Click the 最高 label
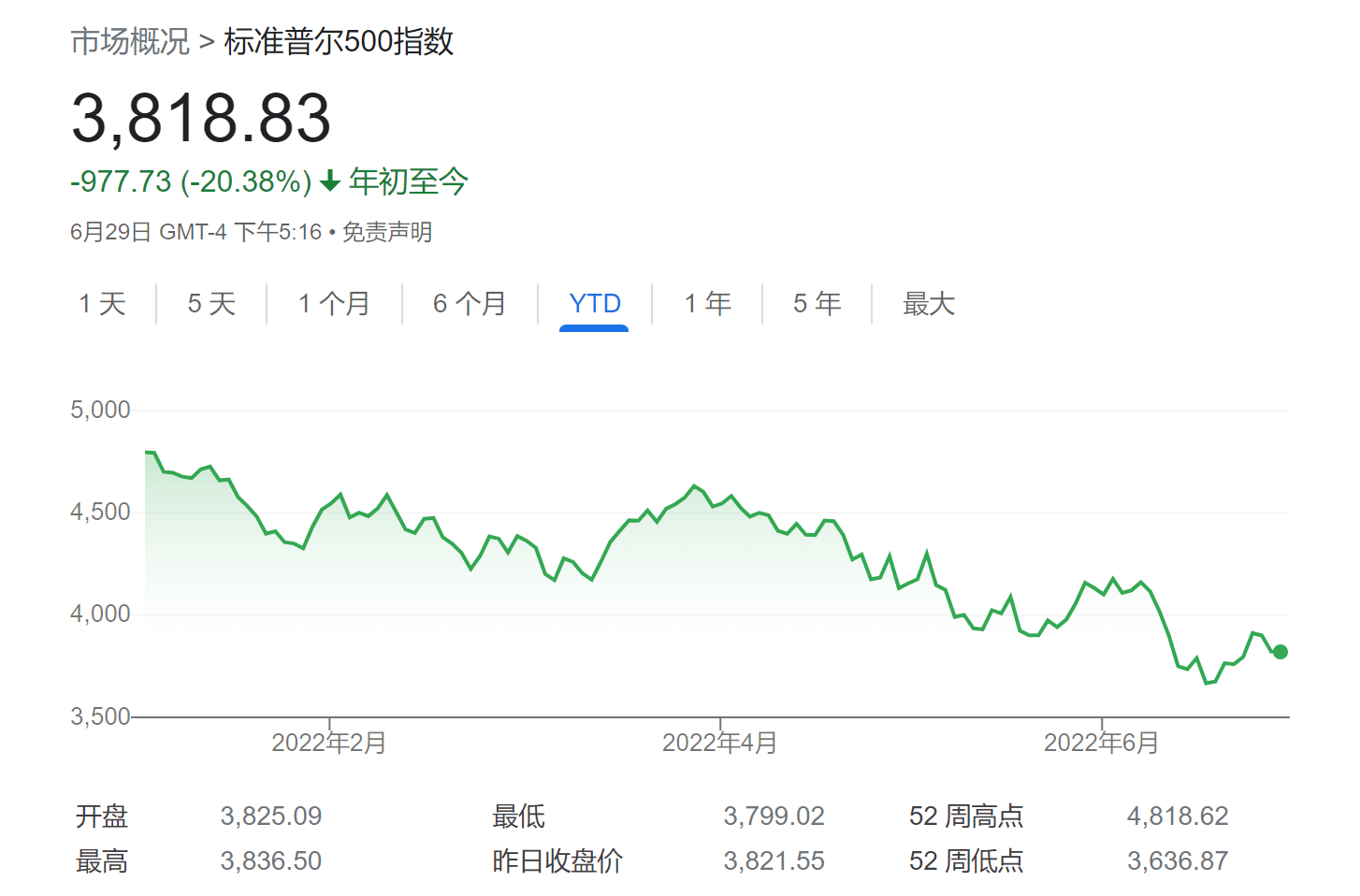The width and height of the screenshot is (1360, 896). 102,861
